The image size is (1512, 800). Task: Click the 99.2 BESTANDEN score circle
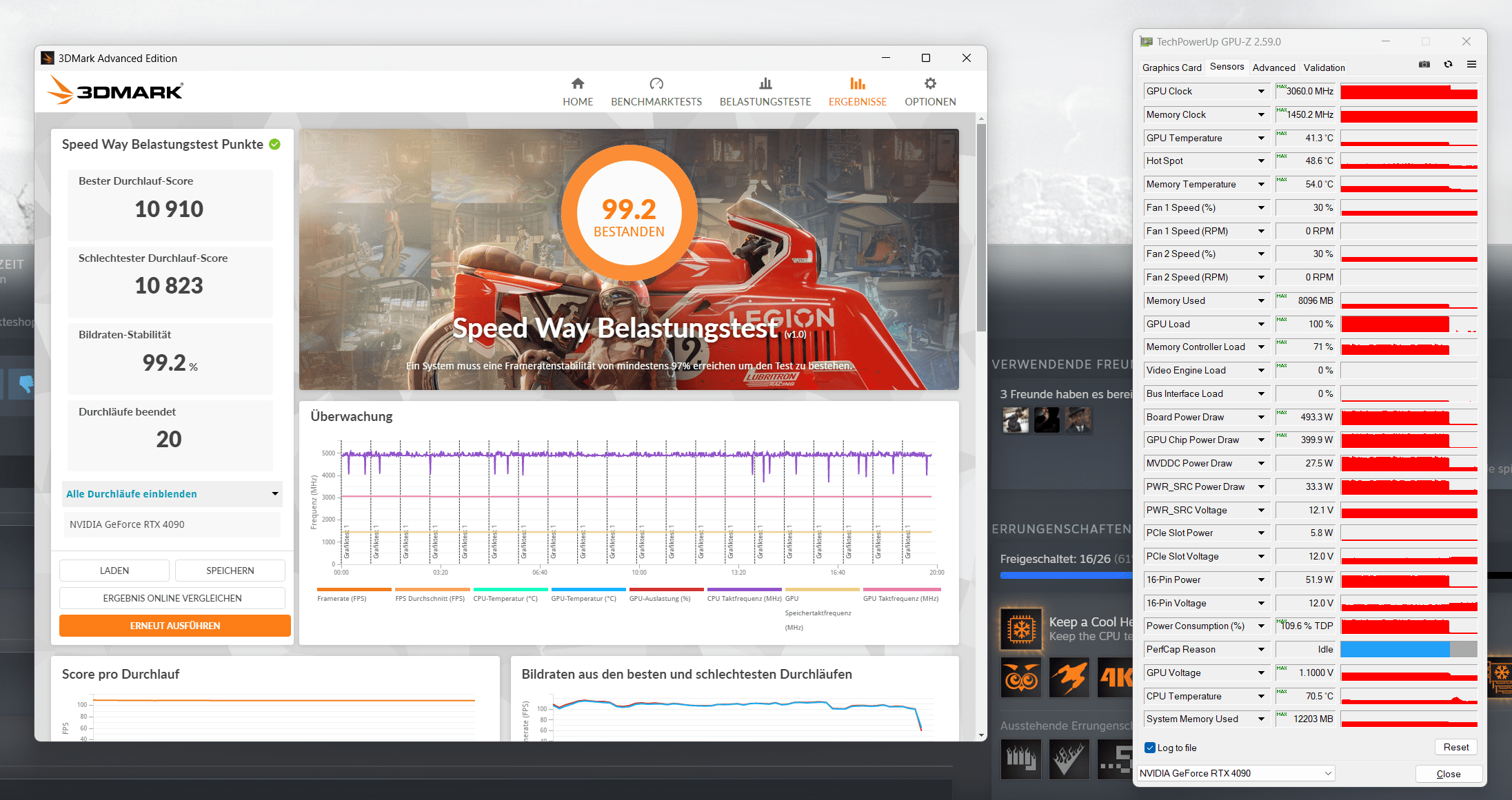[x=629, y=214]
